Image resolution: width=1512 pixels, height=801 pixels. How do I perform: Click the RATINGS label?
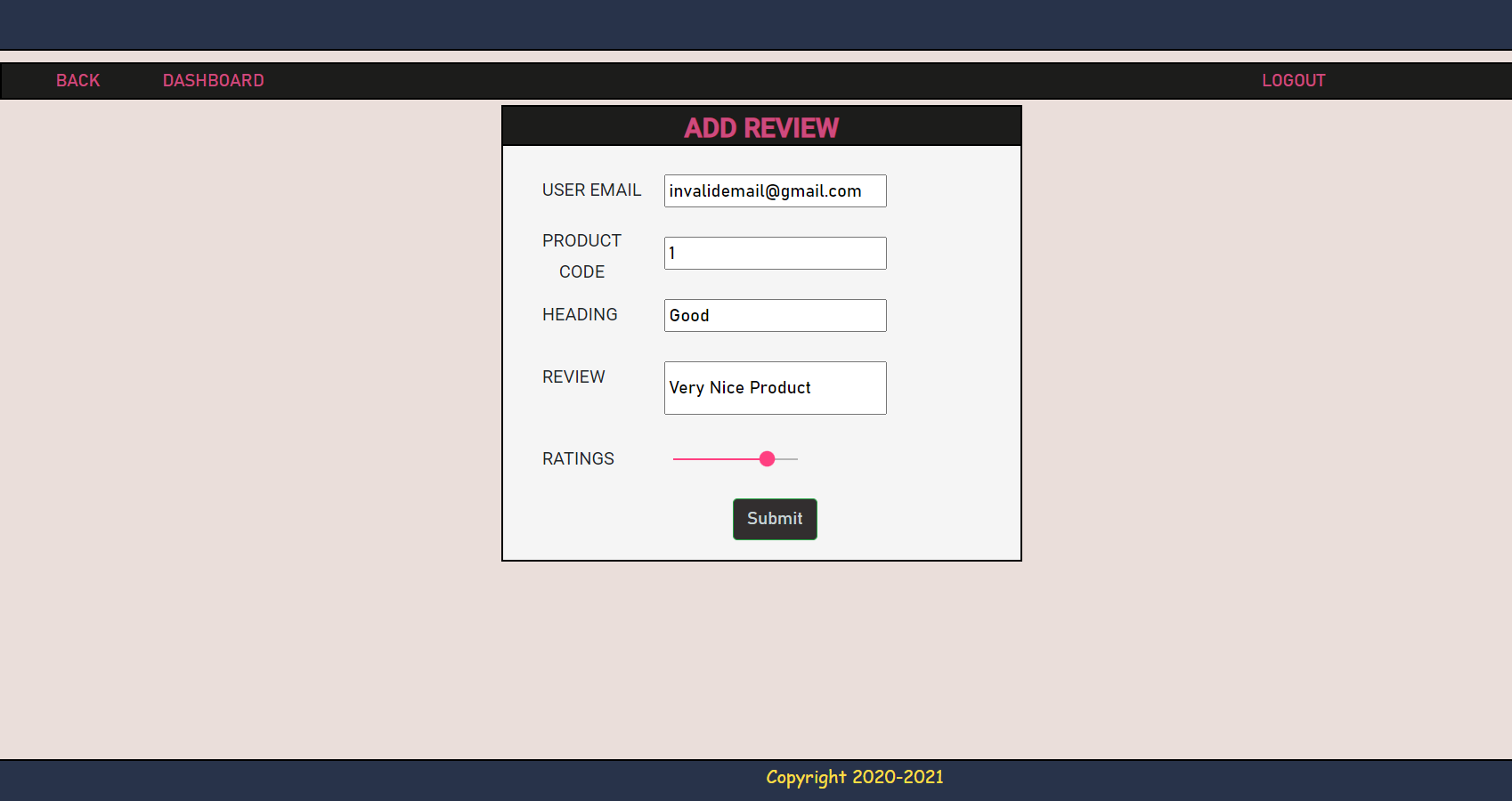pos(578,458)
